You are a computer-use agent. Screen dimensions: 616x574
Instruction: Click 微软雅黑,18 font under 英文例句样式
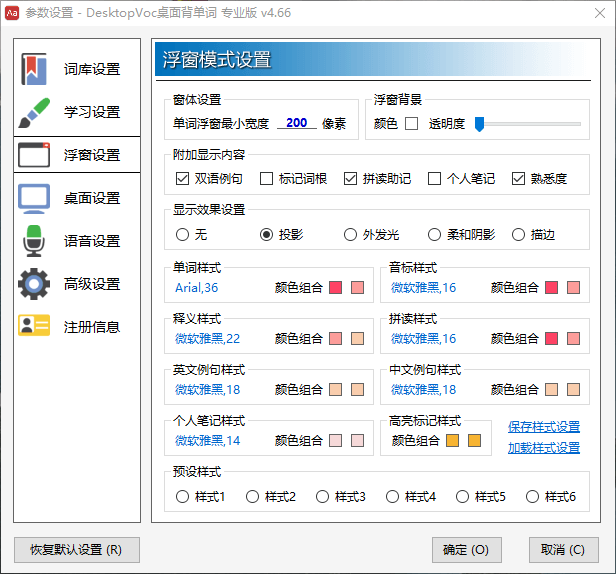coord(207,390)
